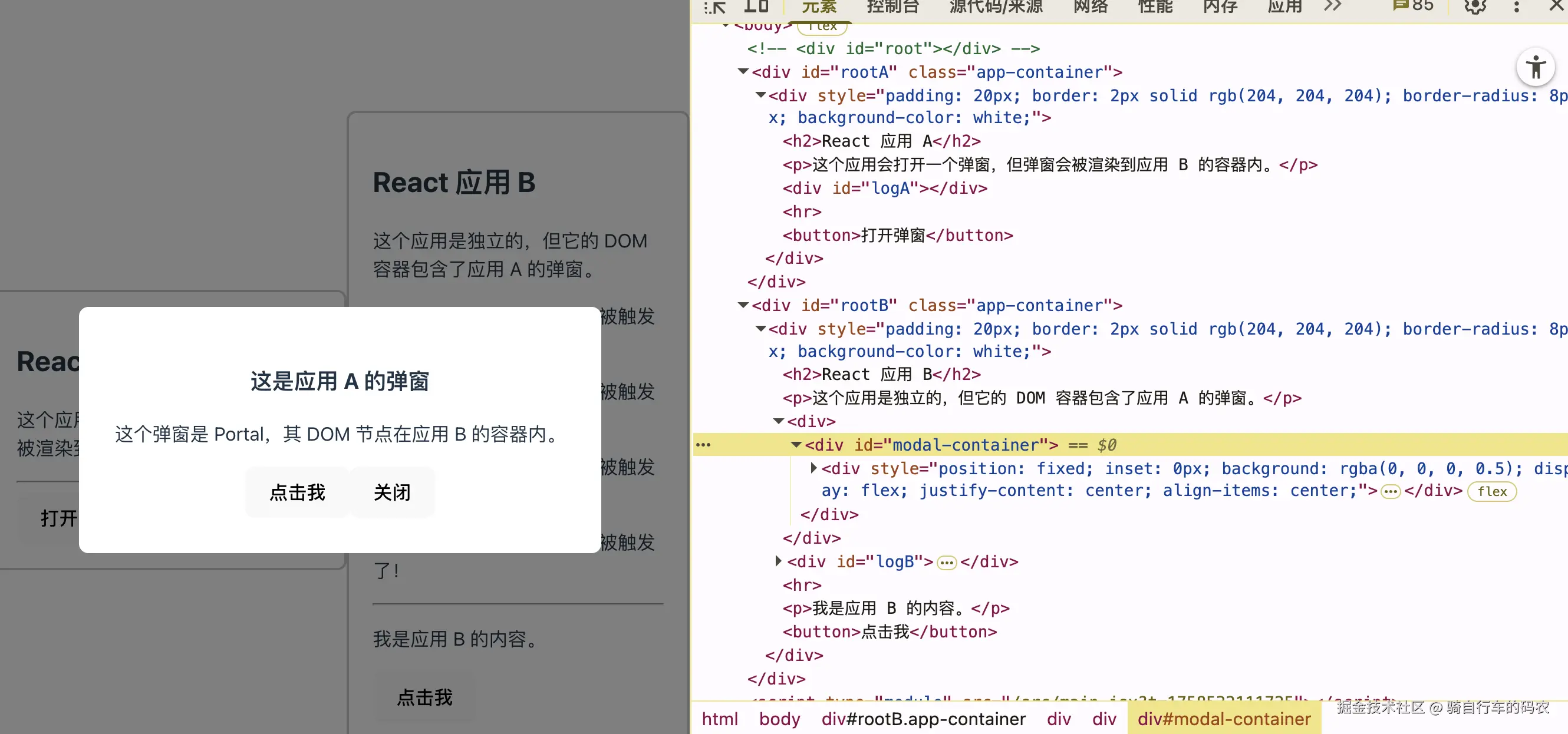This screenshot has height=734, width=1568.
Task: Click the accessibility floating icon
Action: [1535, 67]
